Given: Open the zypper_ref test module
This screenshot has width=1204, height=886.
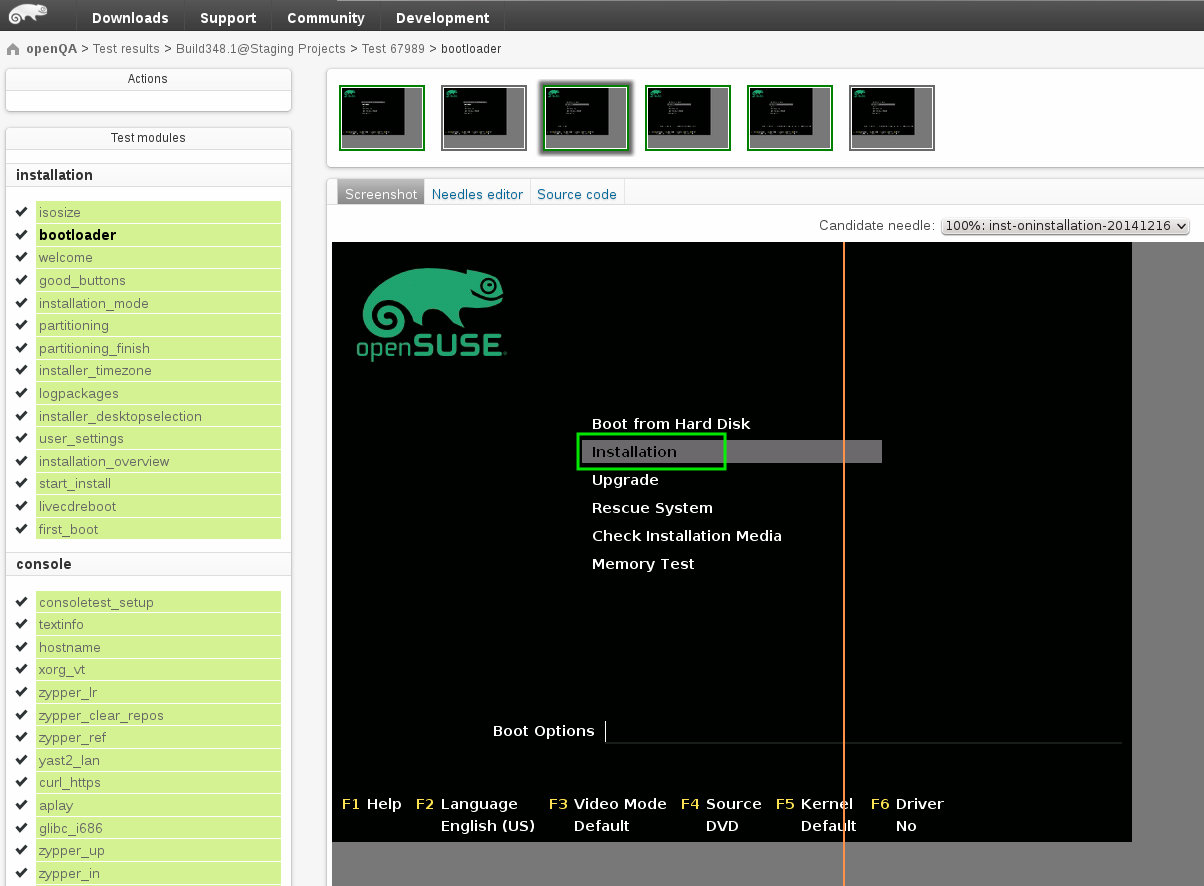Looking at the screenshot, I should pos(158,737).
